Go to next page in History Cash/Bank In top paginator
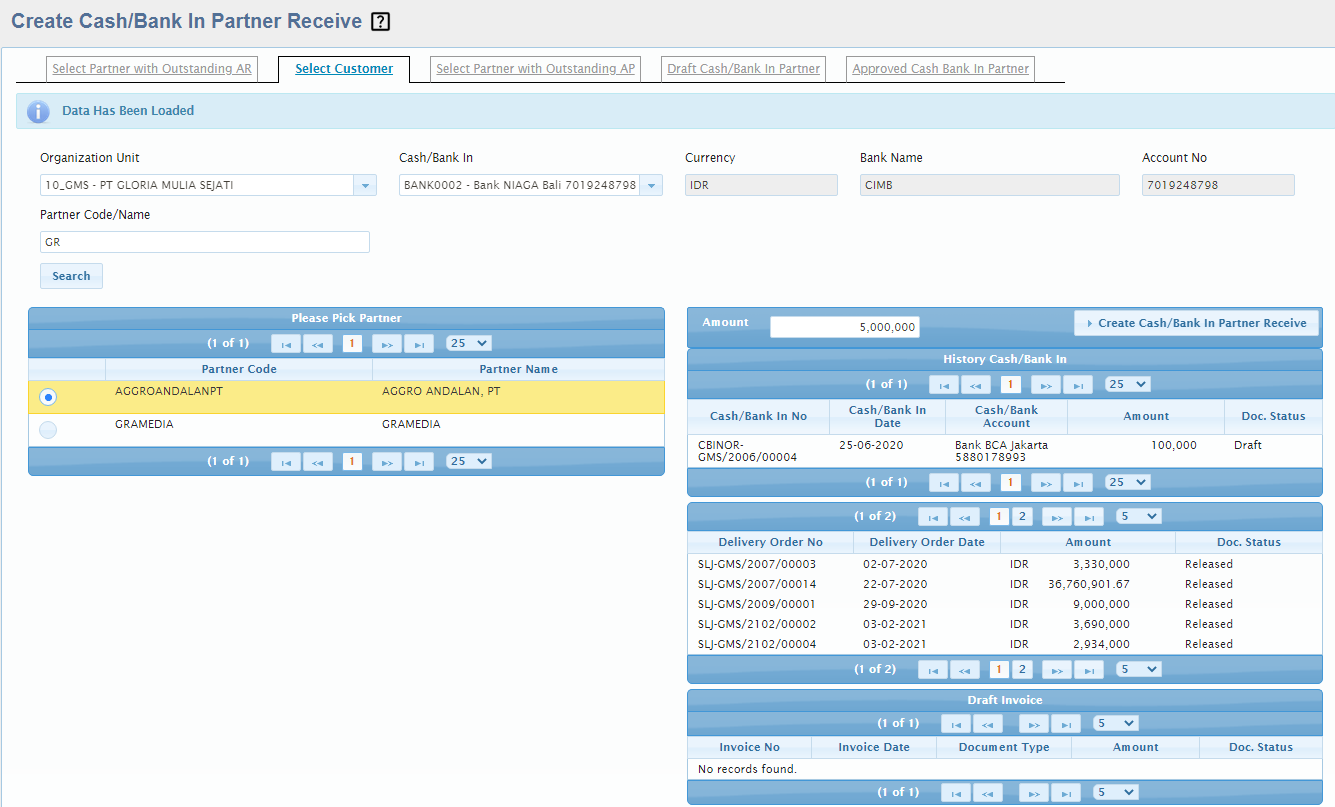Screen dimensions: 1335x807 click(1046, 384)
